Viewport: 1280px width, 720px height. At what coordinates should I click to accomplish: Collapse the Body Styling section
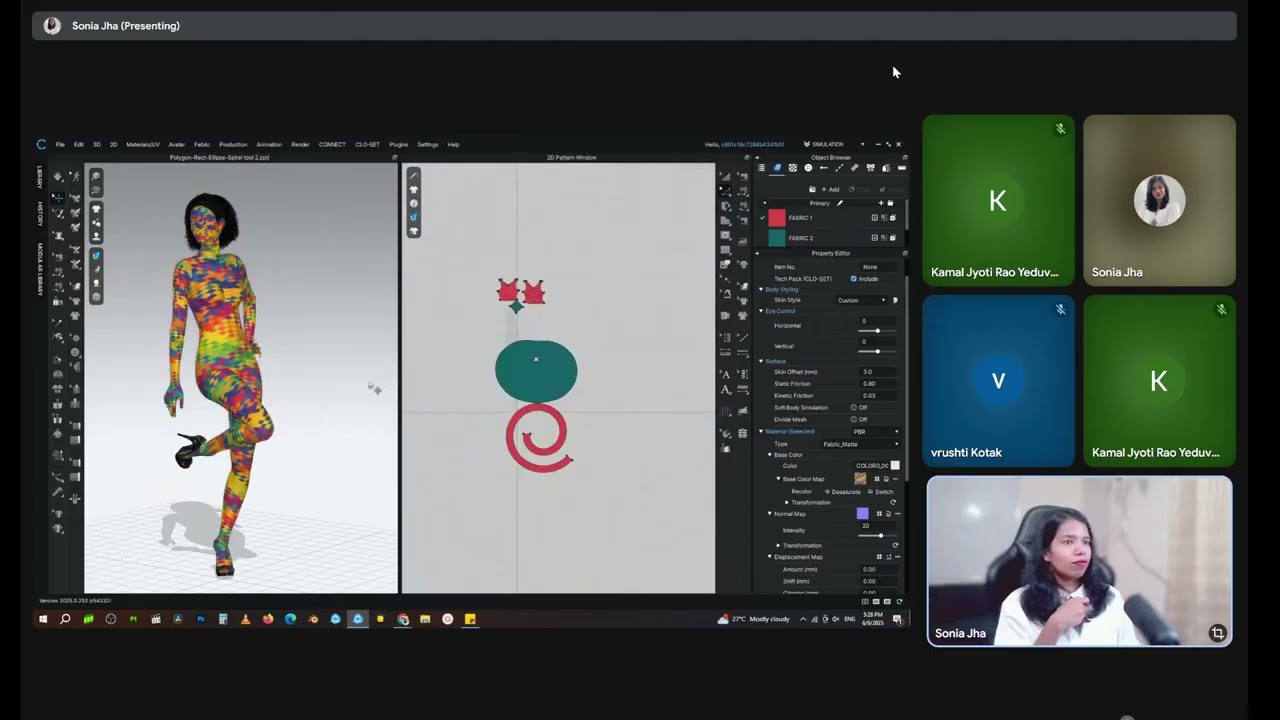[x=761, y=289]
